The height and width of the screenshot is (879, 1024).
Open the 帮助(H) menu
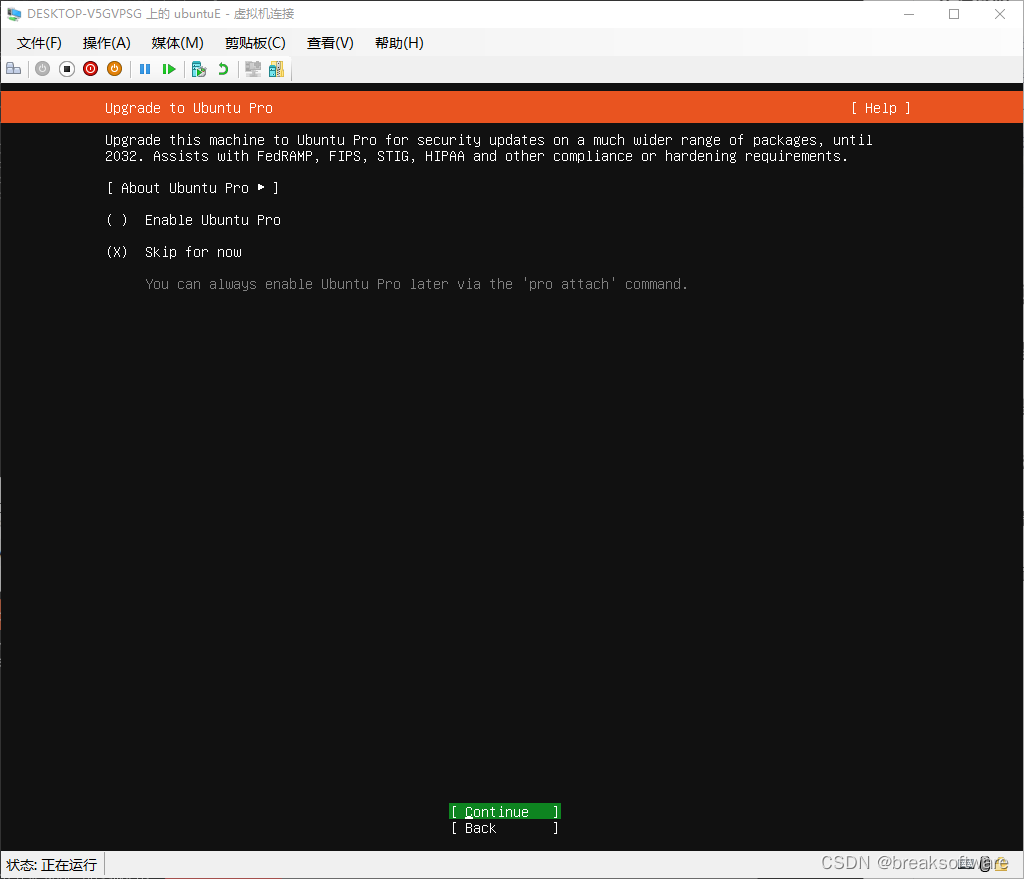(399, 43)
